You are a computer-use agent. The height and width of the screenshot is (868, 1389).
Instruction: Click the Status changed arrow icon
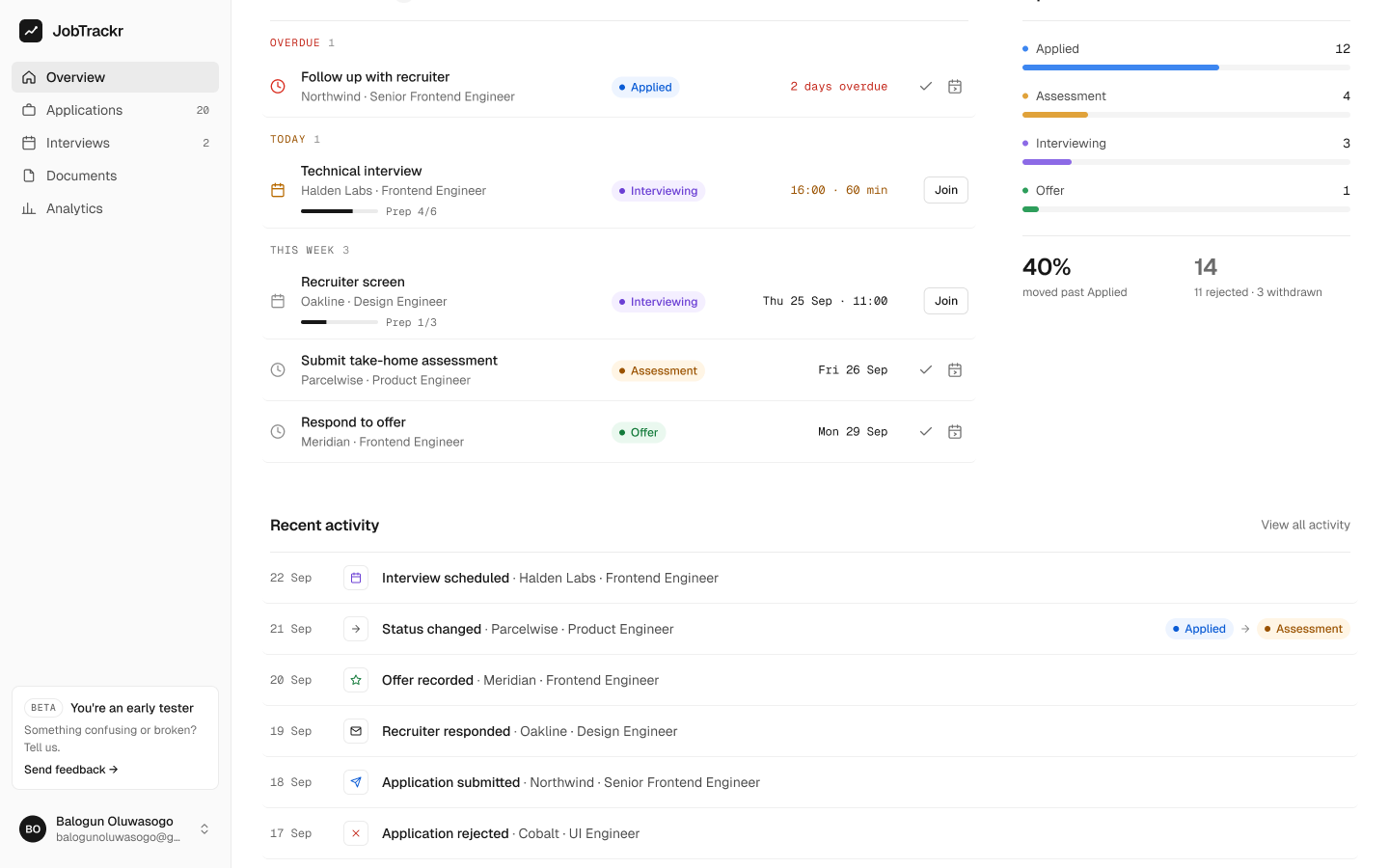[x=356, y=629]
